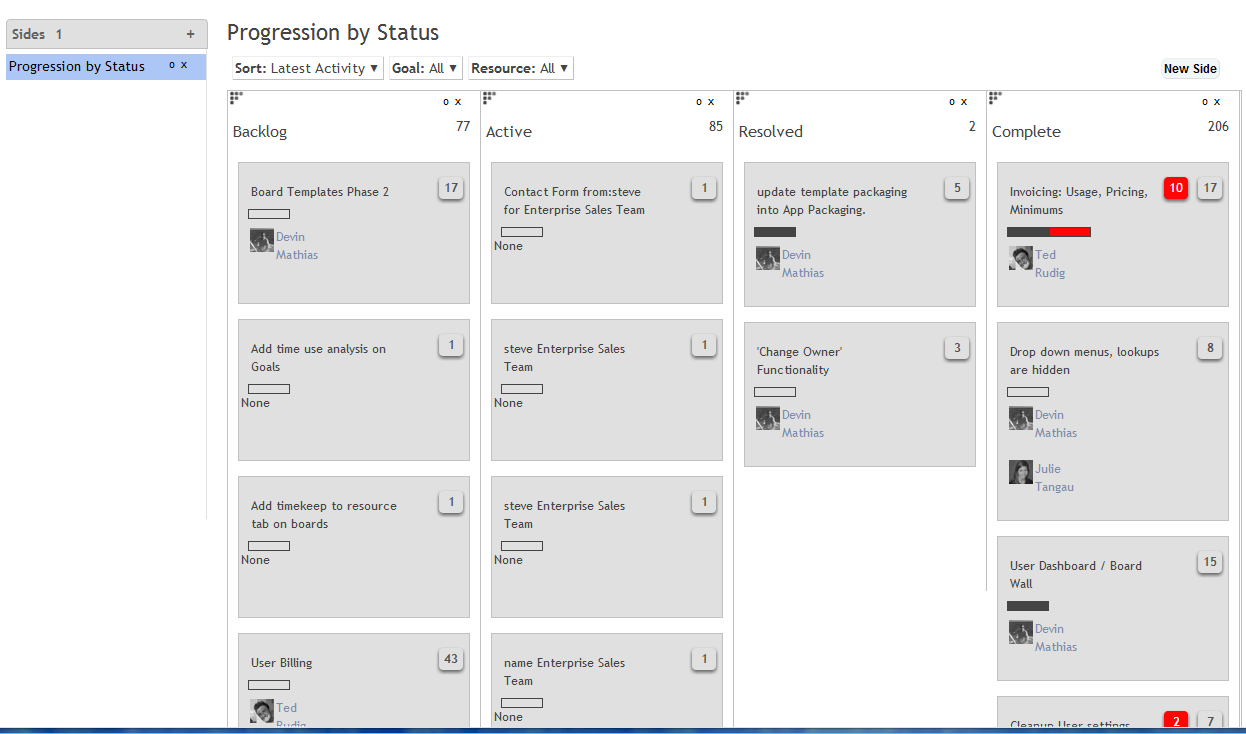Screen dimensions: 1246x734
Task: Select Progression by Status in the sidebar
Action: point(77,67)
